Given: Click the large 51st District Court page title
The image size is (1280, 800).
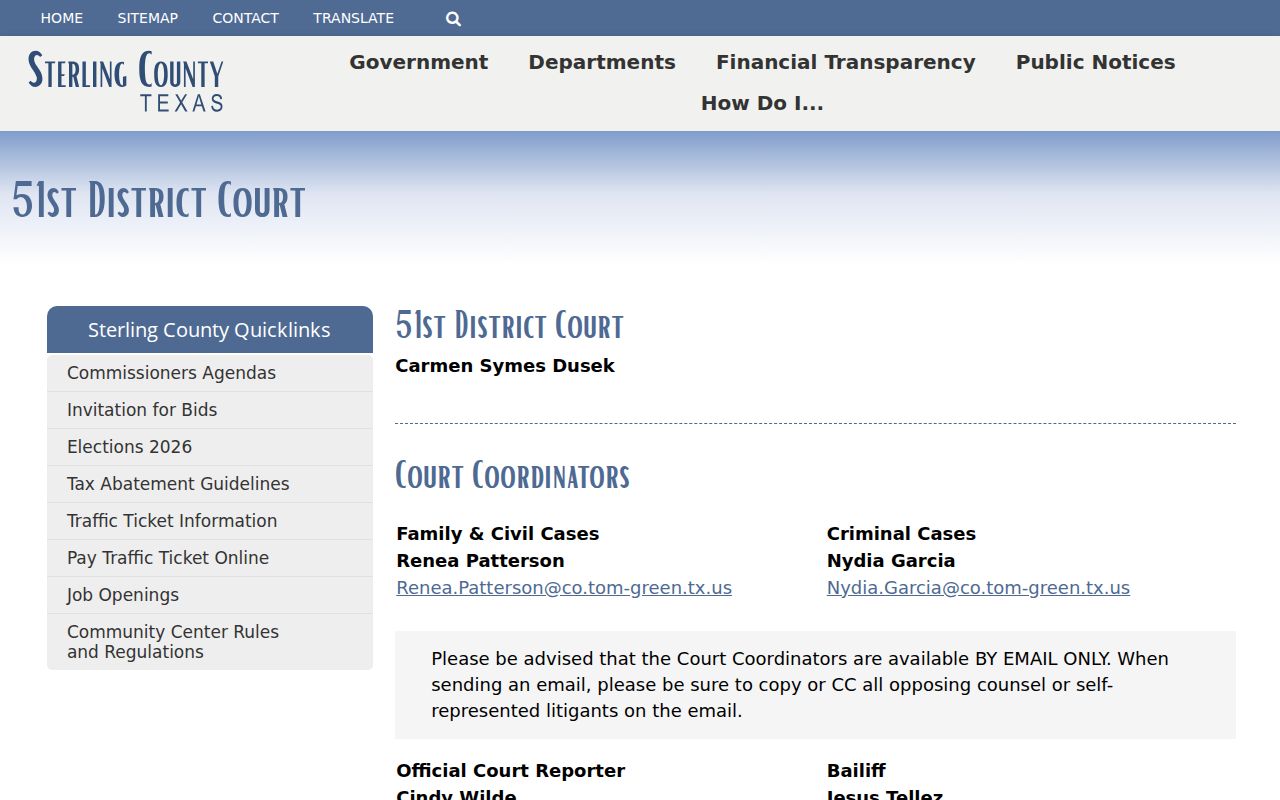Looking at the screenshot, I should tap(158, 201).
